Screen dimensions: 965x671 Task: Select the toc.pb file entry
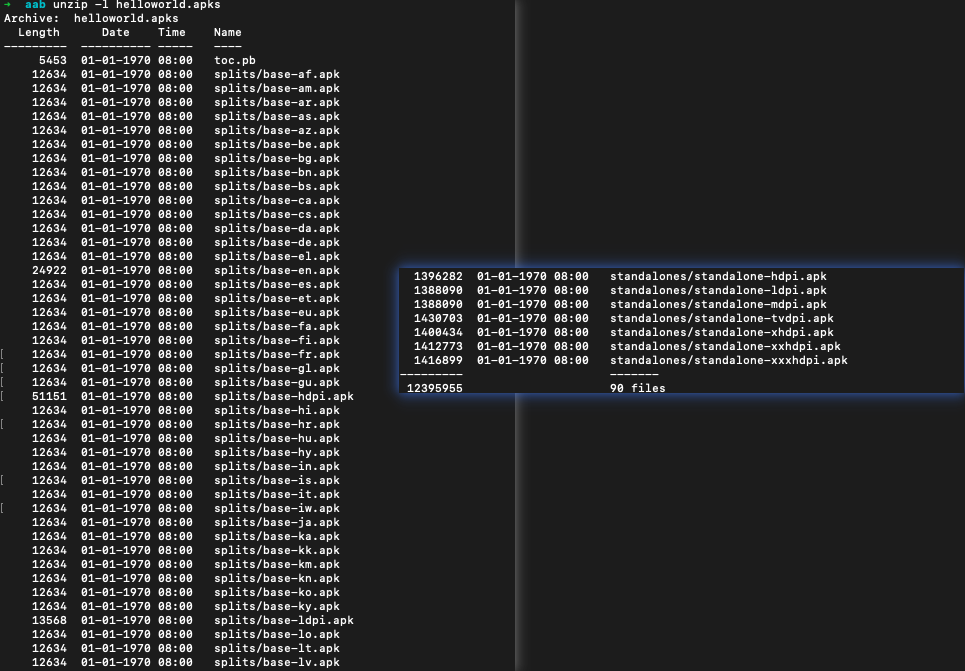(234, 61)
